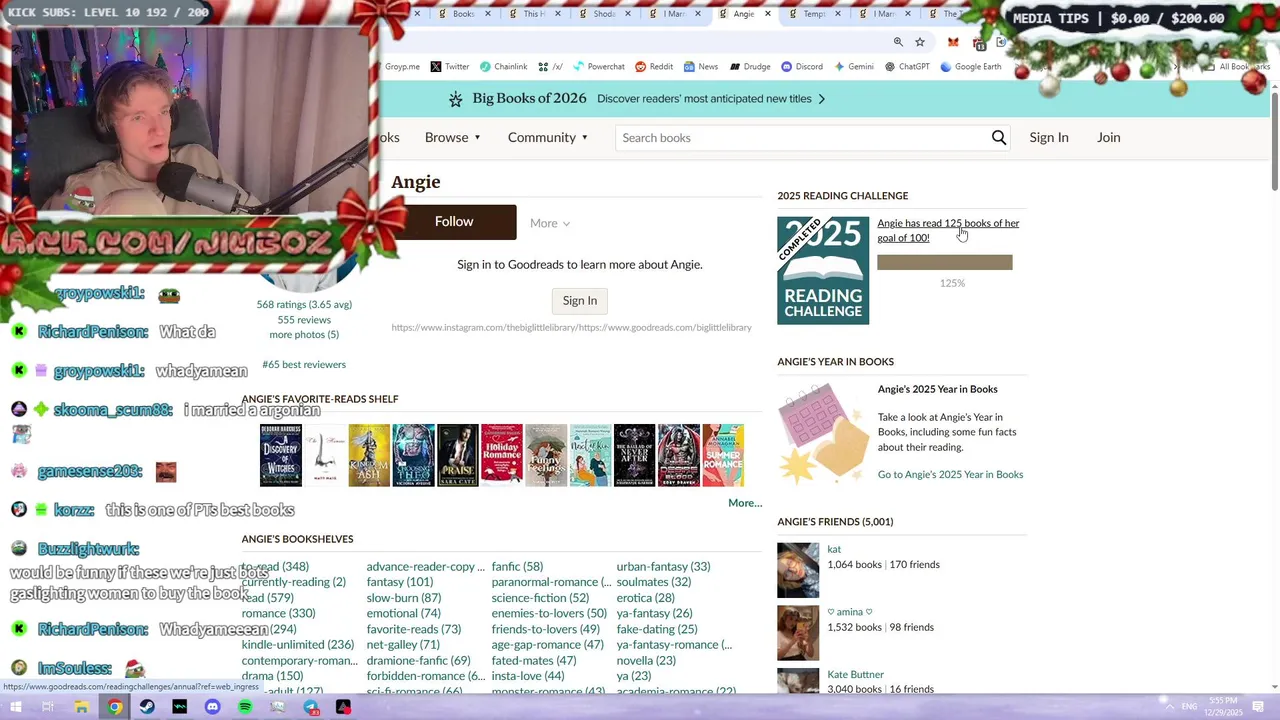The height and width of the screenshot is (720, 1280).
Task: Open the Funny Feelings book cover
Action: point(546,455)
